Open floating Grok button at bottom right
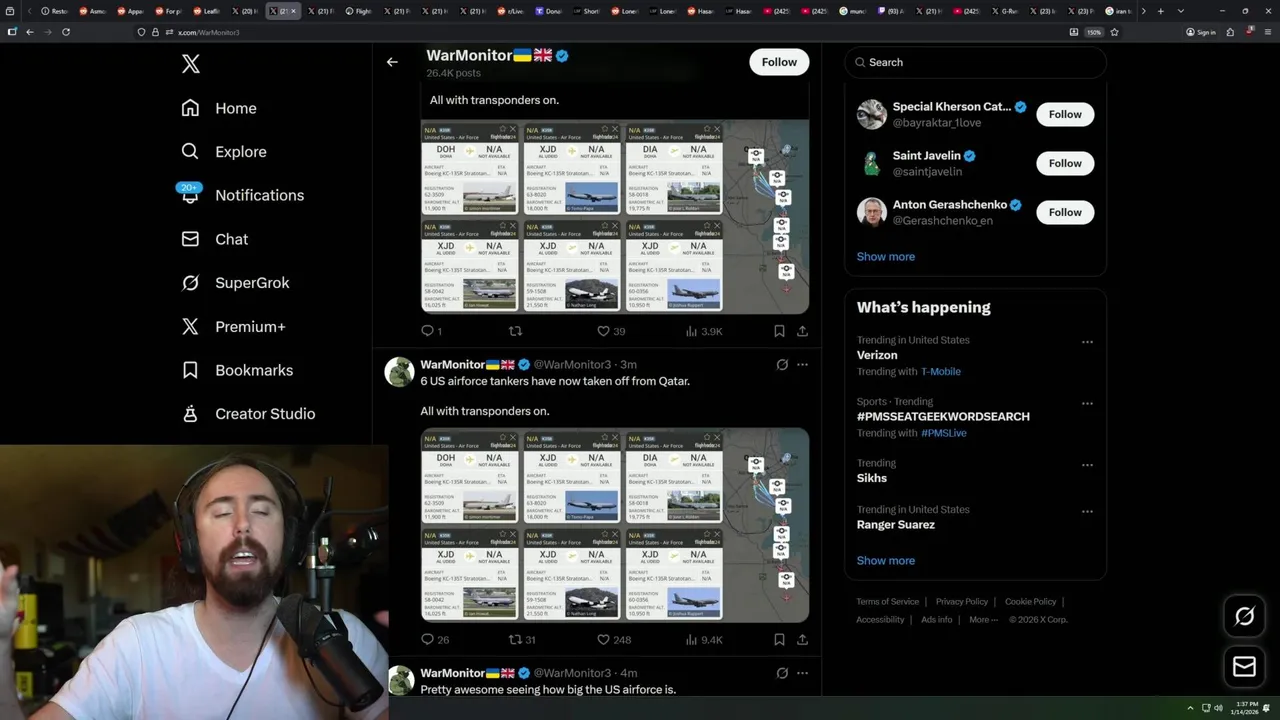Viewport: 1280px width, 720px height. 1244,617
